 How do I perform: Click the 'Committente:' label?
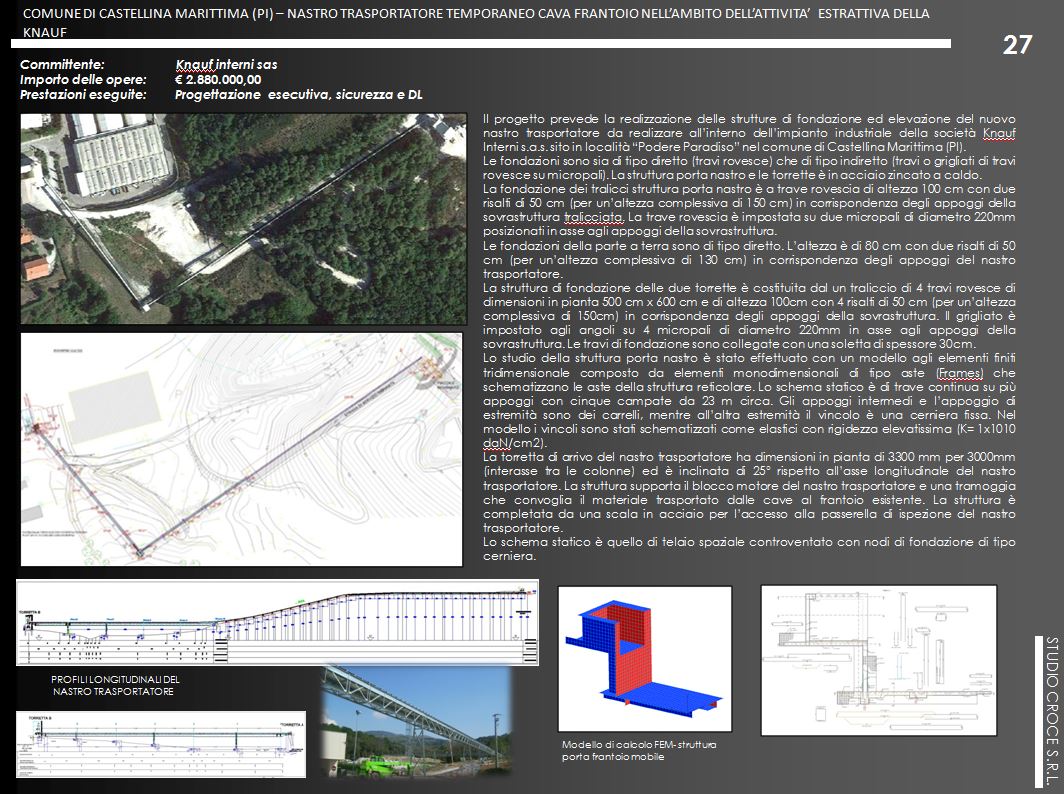tap(62, 64)
